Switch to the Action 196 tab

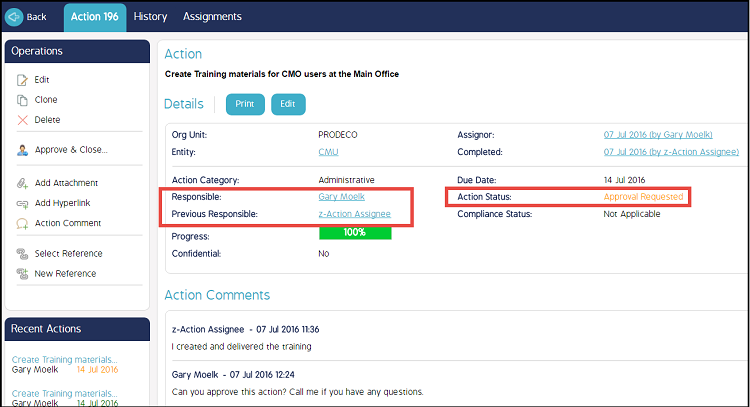tap(95, 17)
